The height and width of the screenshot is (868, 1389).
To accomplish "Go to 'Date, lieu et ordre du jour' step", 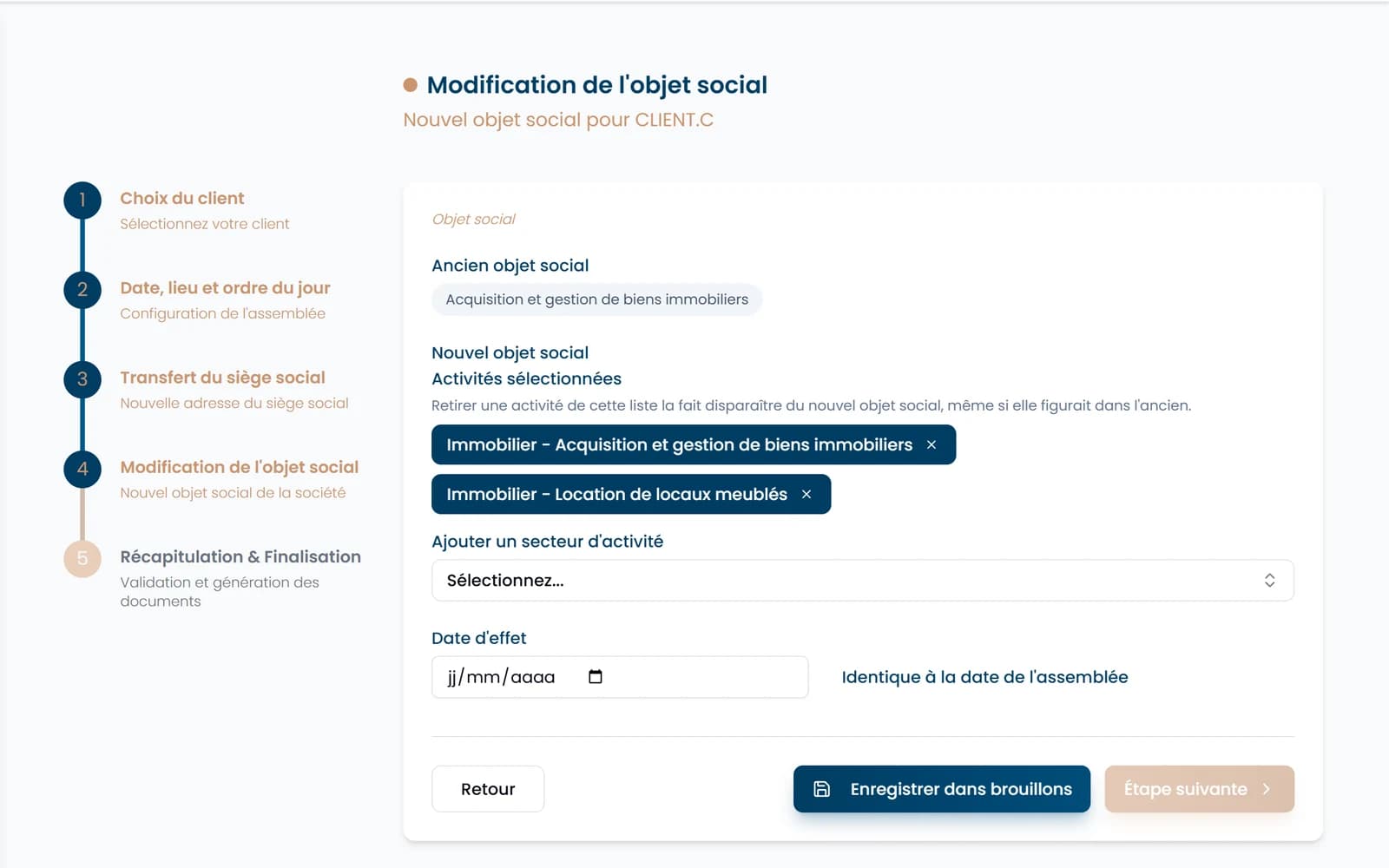I will point(225,287).
